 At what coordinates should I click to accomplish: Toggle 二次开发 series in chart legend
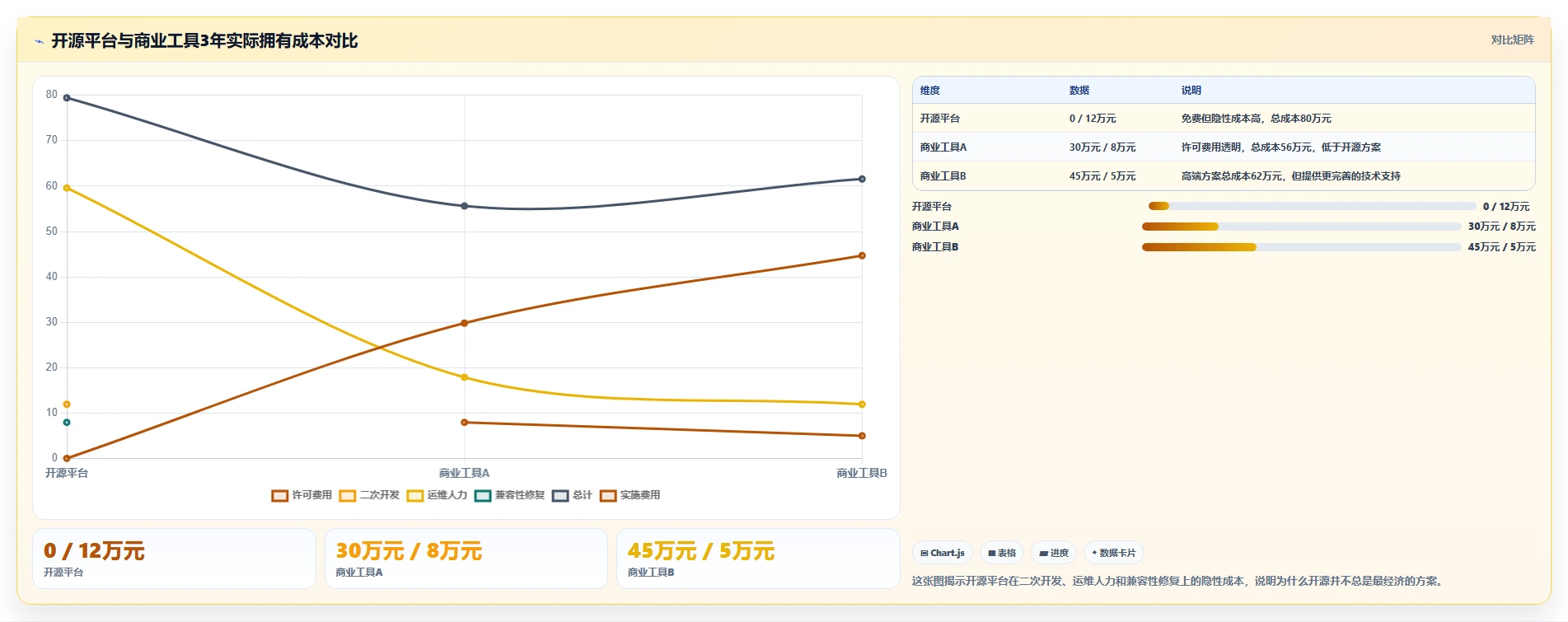point(369,495)
